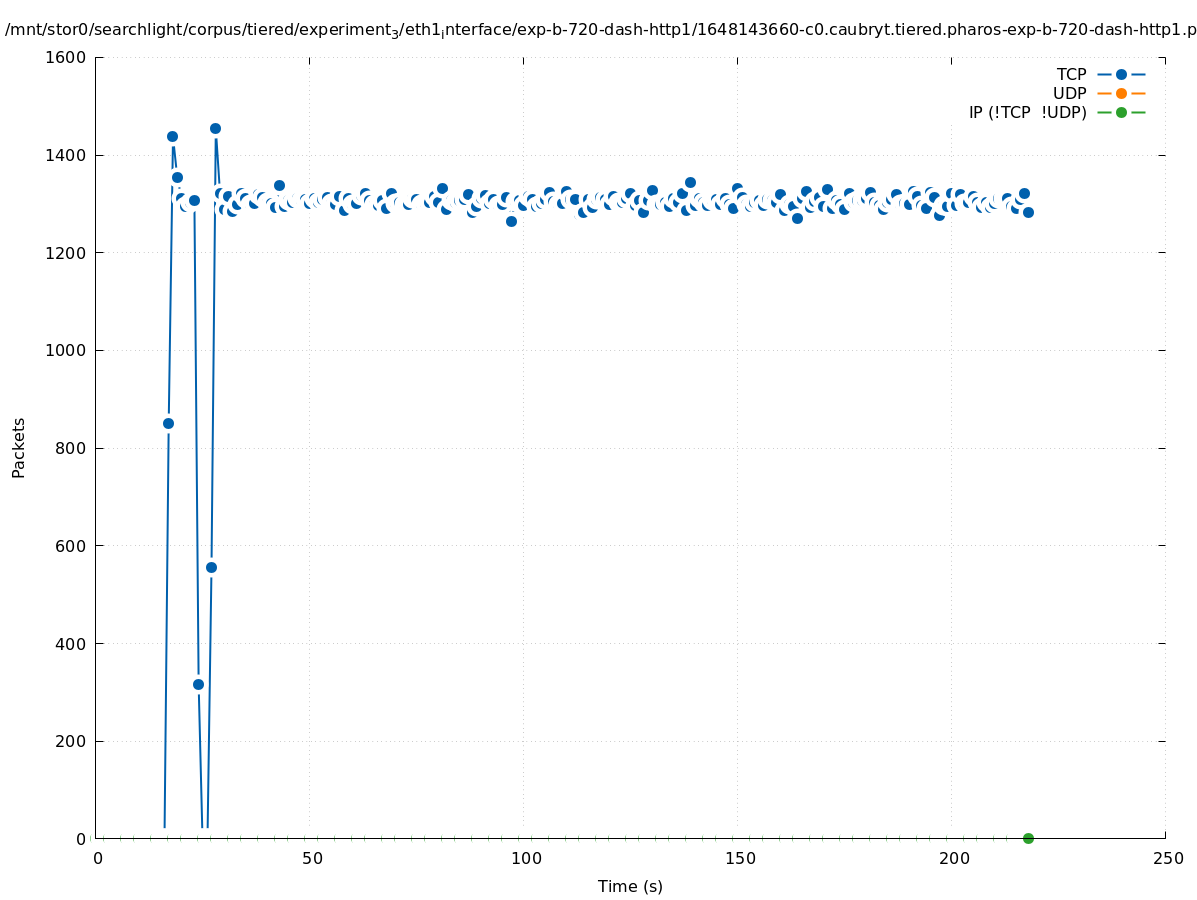Click the TCP data point near 850 packets
The width and height of the screenshot is (1197, 900).
pos(168,423)
